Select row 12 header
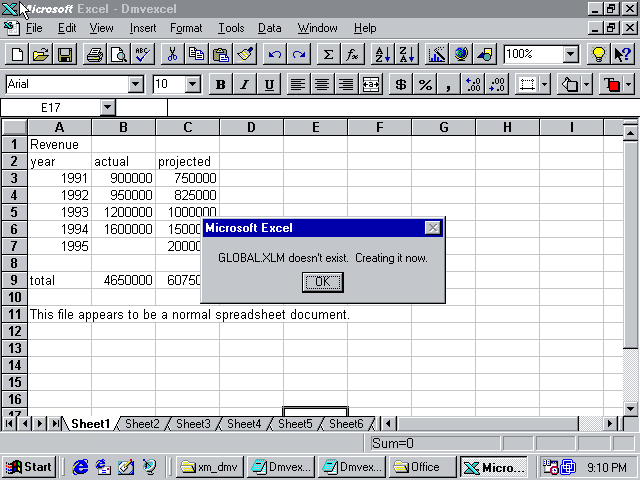 pos(15,331)
